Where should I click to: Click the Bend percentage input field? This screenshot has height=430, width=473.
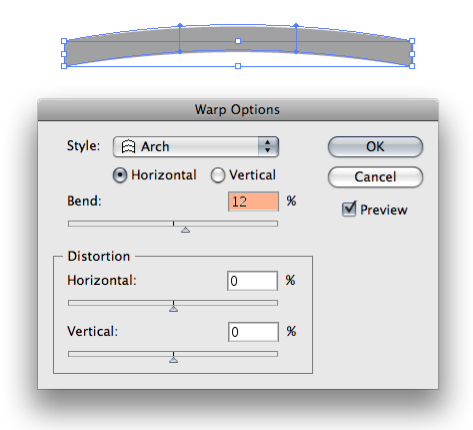click(253, 201)
